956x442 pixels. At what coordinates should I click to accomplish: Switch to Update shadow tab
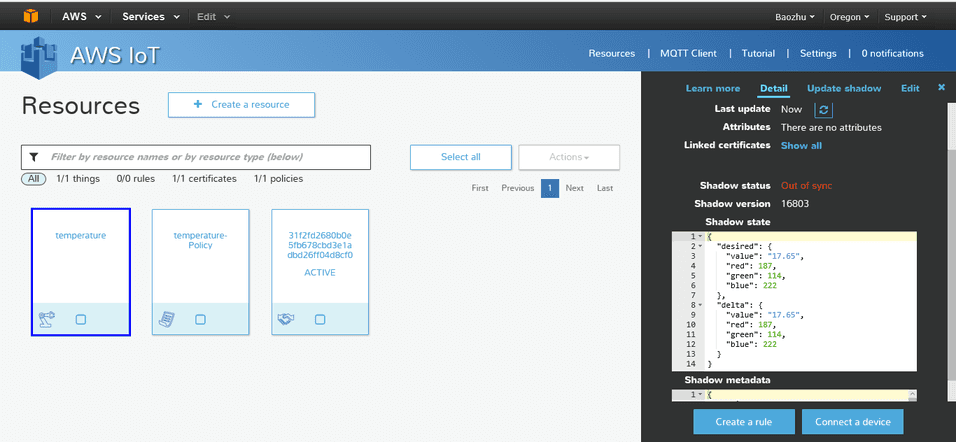844,88
